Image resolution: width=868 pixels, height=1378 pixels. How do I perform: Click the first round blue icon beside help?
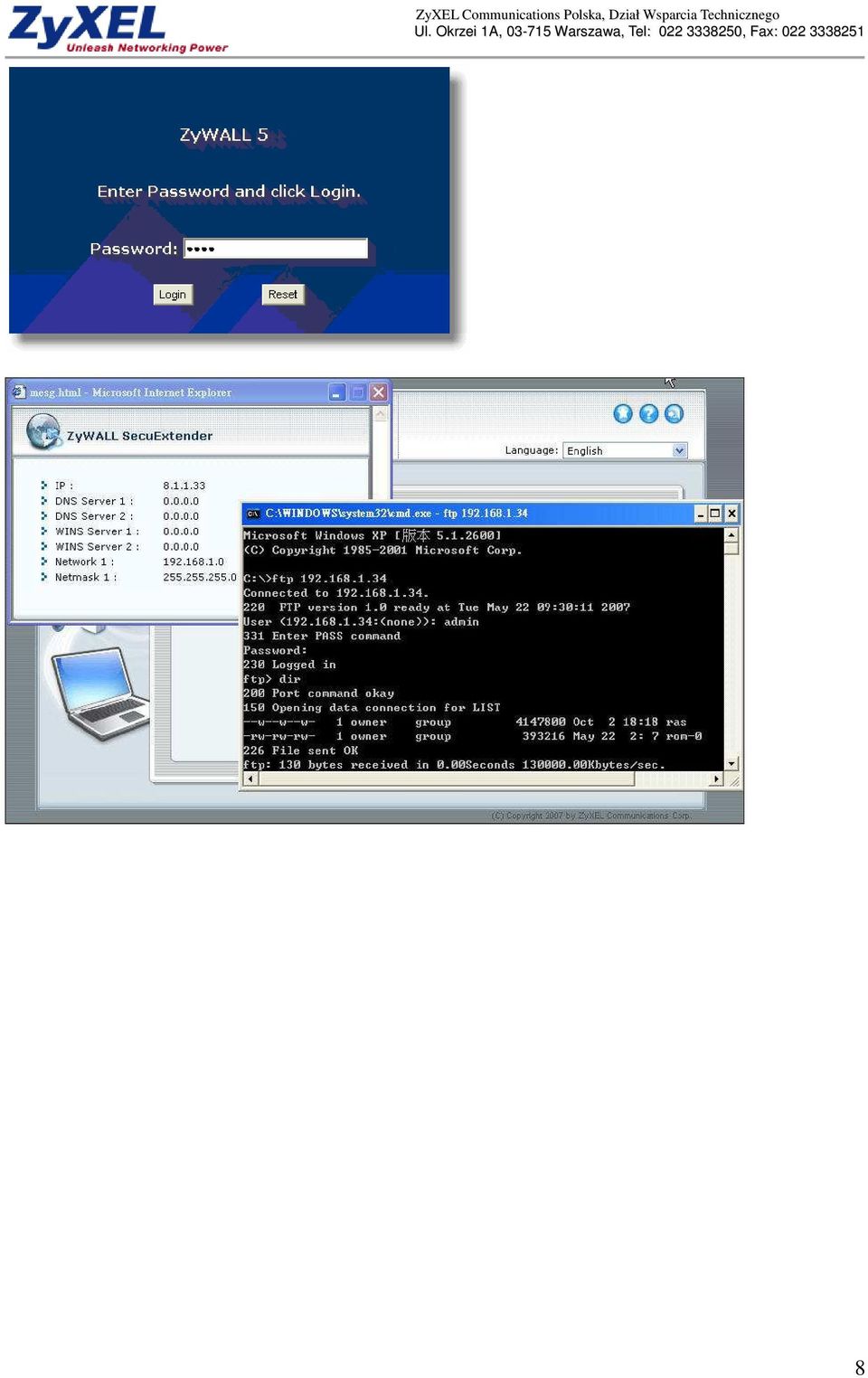point(623,413)
